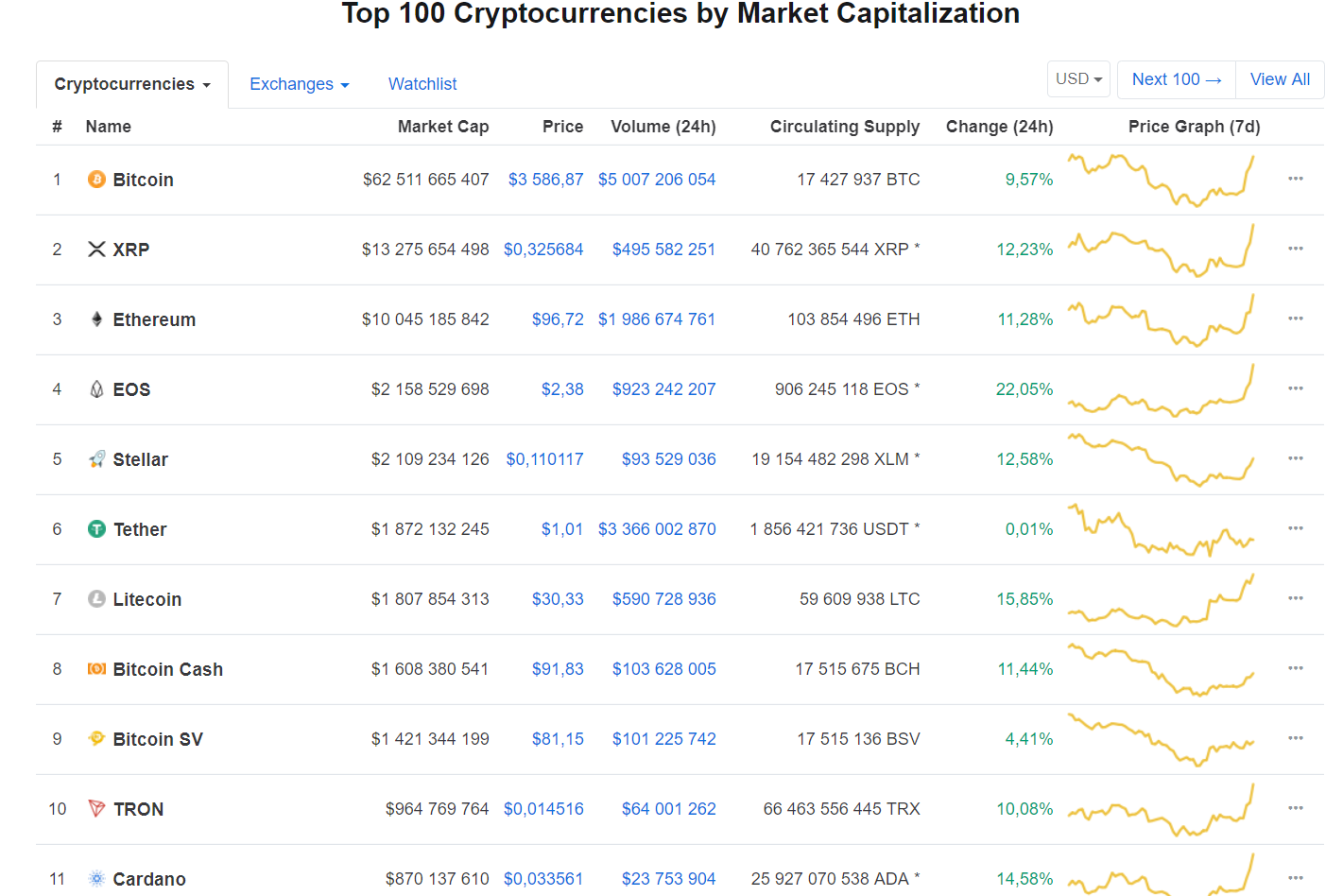Switch to the Watchlist tab
The image size is (1343, 896).
click(x=422, y=84)
